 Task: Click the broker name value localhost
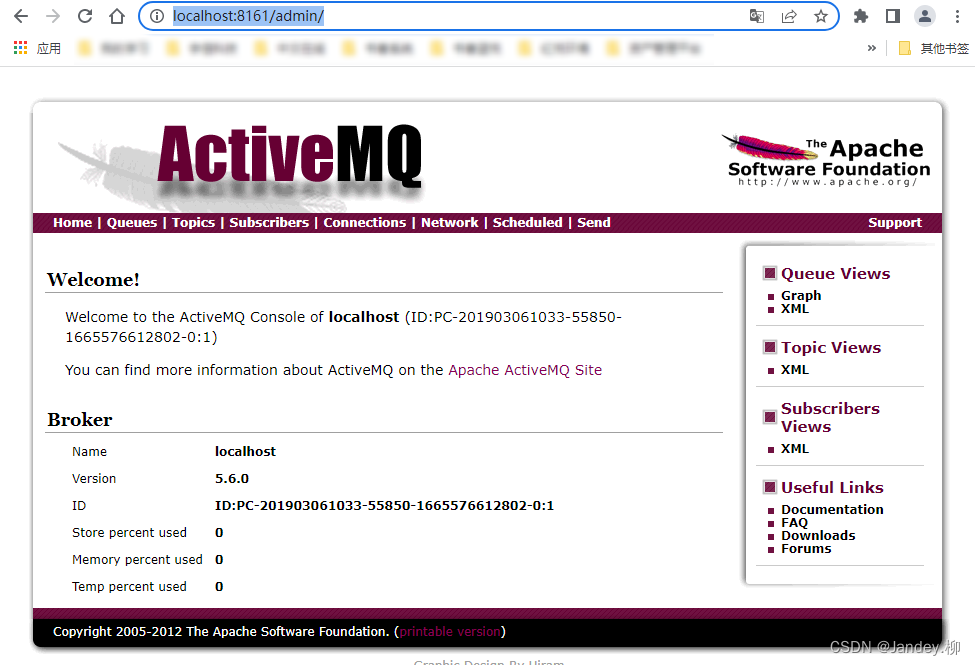pos(245,452)
